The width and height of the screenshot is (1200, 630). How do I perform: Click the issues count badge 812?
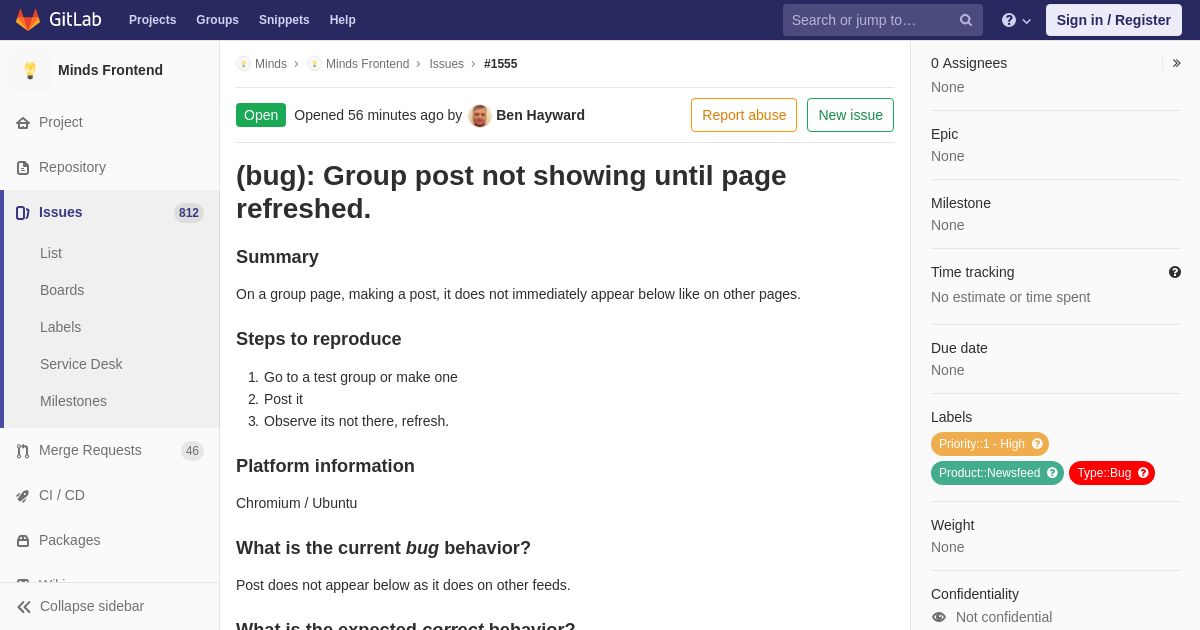[189, 213]
